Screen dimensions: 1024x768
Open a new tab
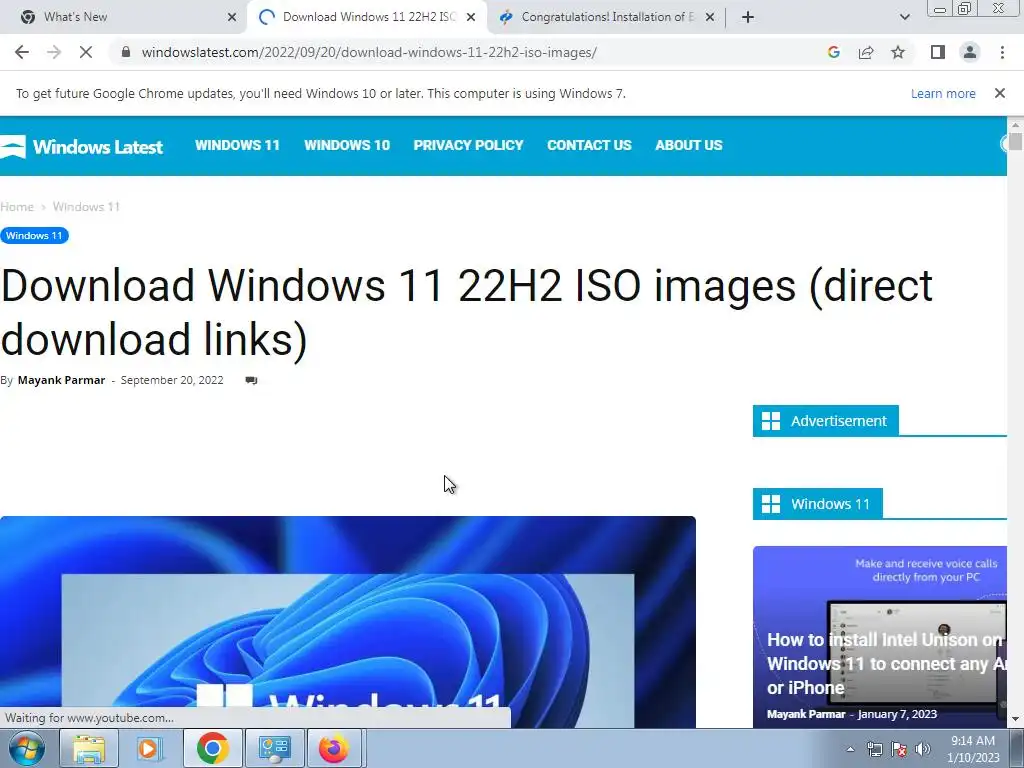click(748, 17)
